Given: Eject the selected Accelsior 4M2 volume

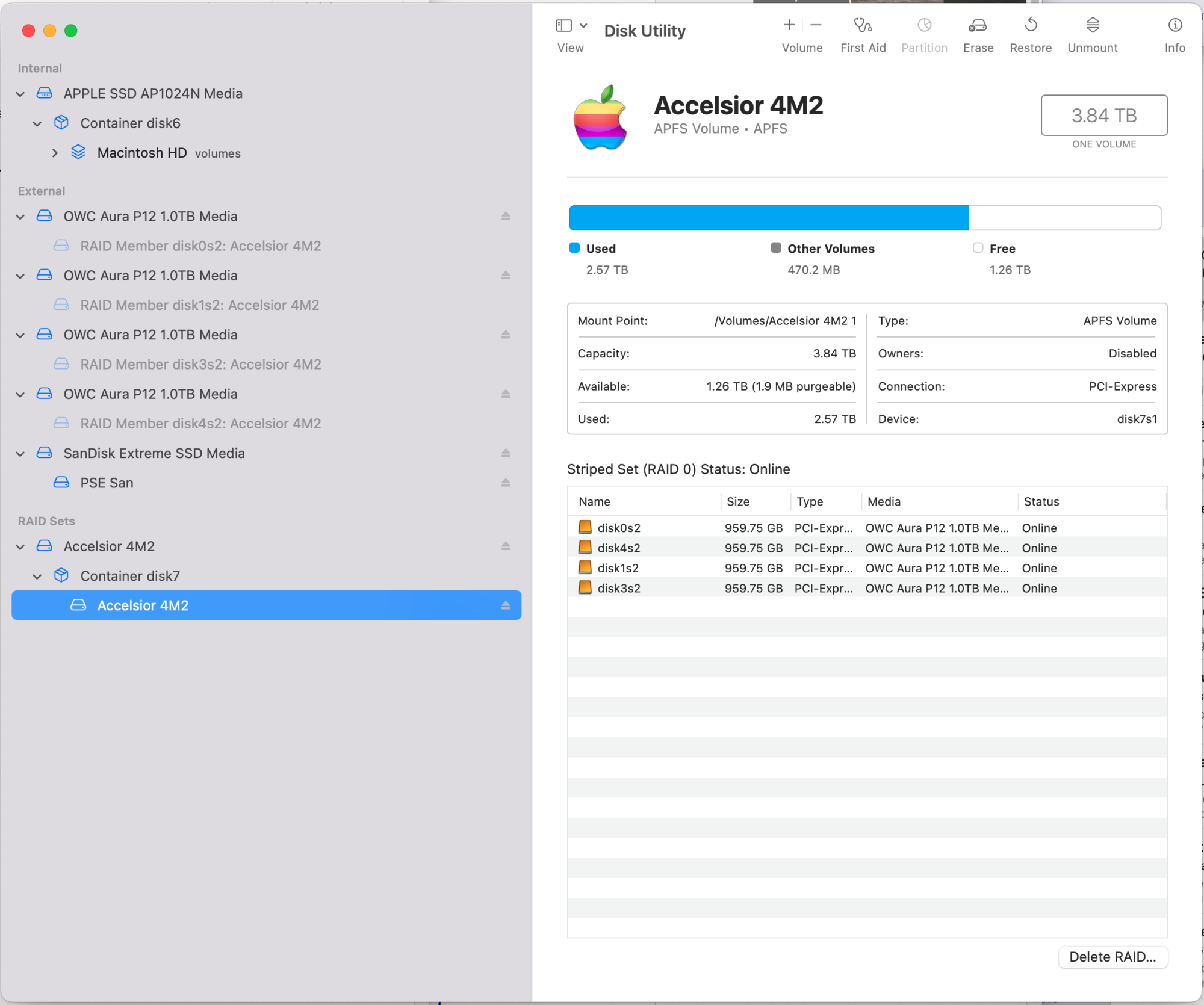Looking at the screenshot, I should point(506,605).
